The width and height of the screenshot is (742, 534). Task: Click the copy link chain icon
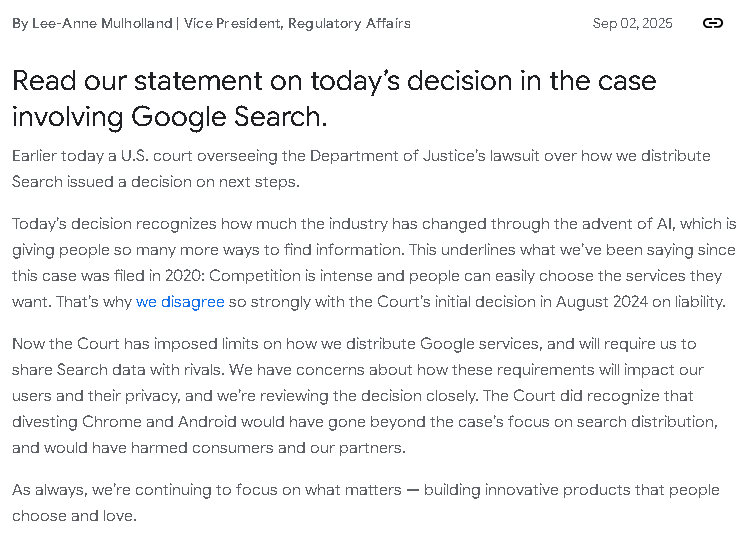pyautogui.click(x=713, y=23)
